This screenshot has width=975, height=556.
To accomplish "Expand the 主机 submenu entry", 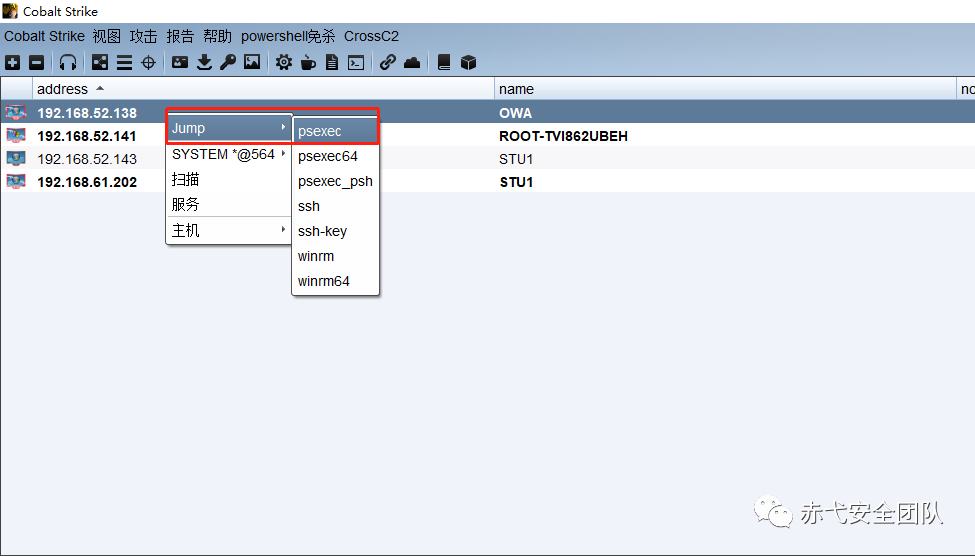I will [x=229, y=231].
